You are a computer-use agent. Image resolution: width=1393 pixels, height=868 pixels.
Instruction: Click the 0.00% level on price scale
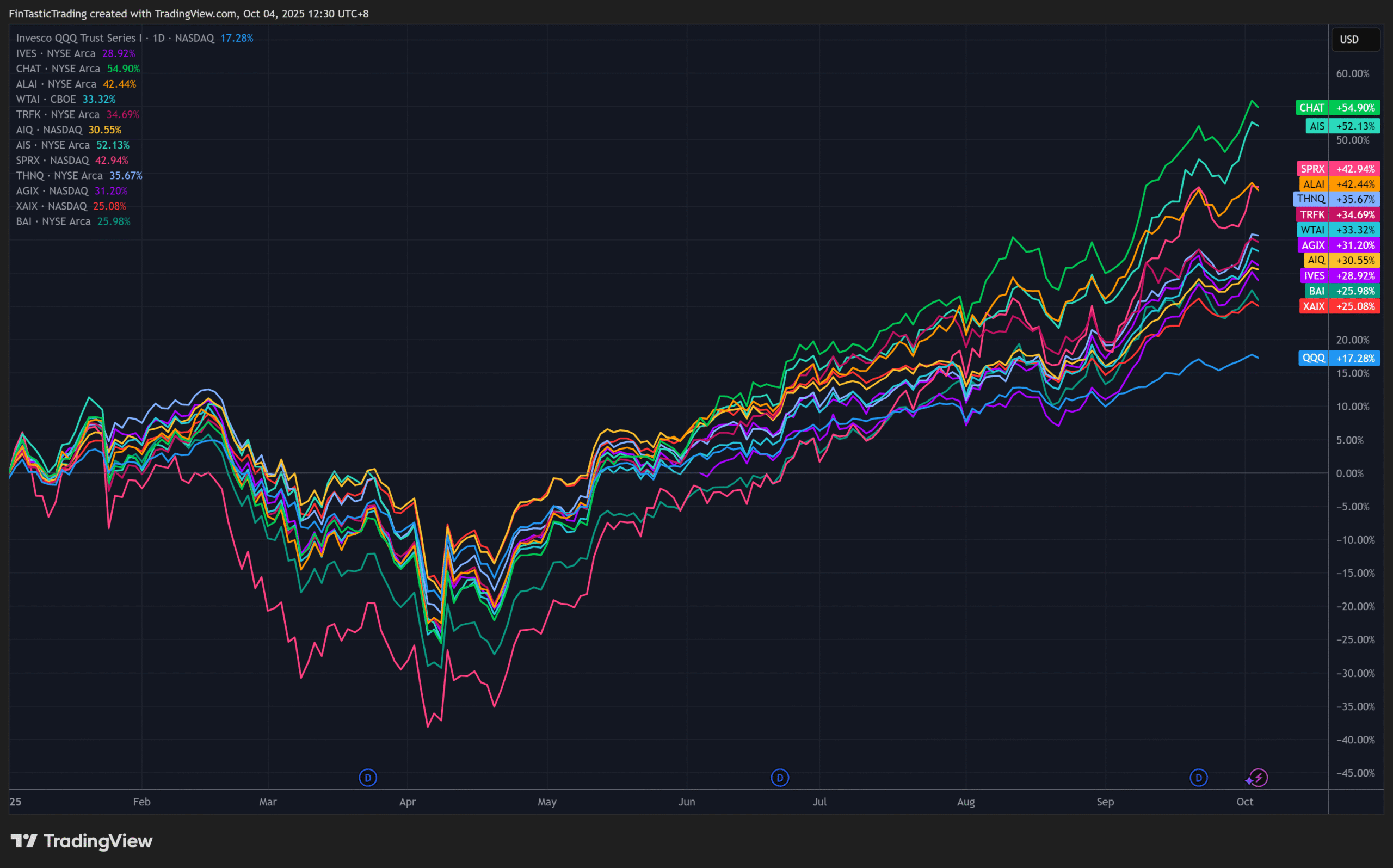tap(1349, 473)
